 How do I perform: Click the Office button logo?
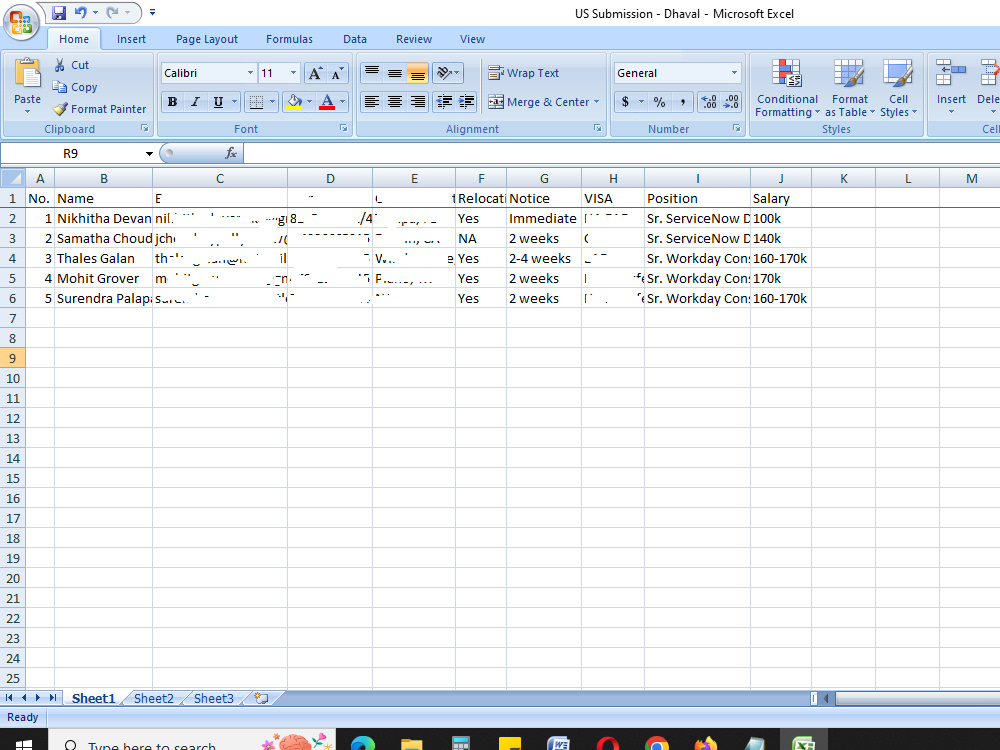[x=21, y=22]
